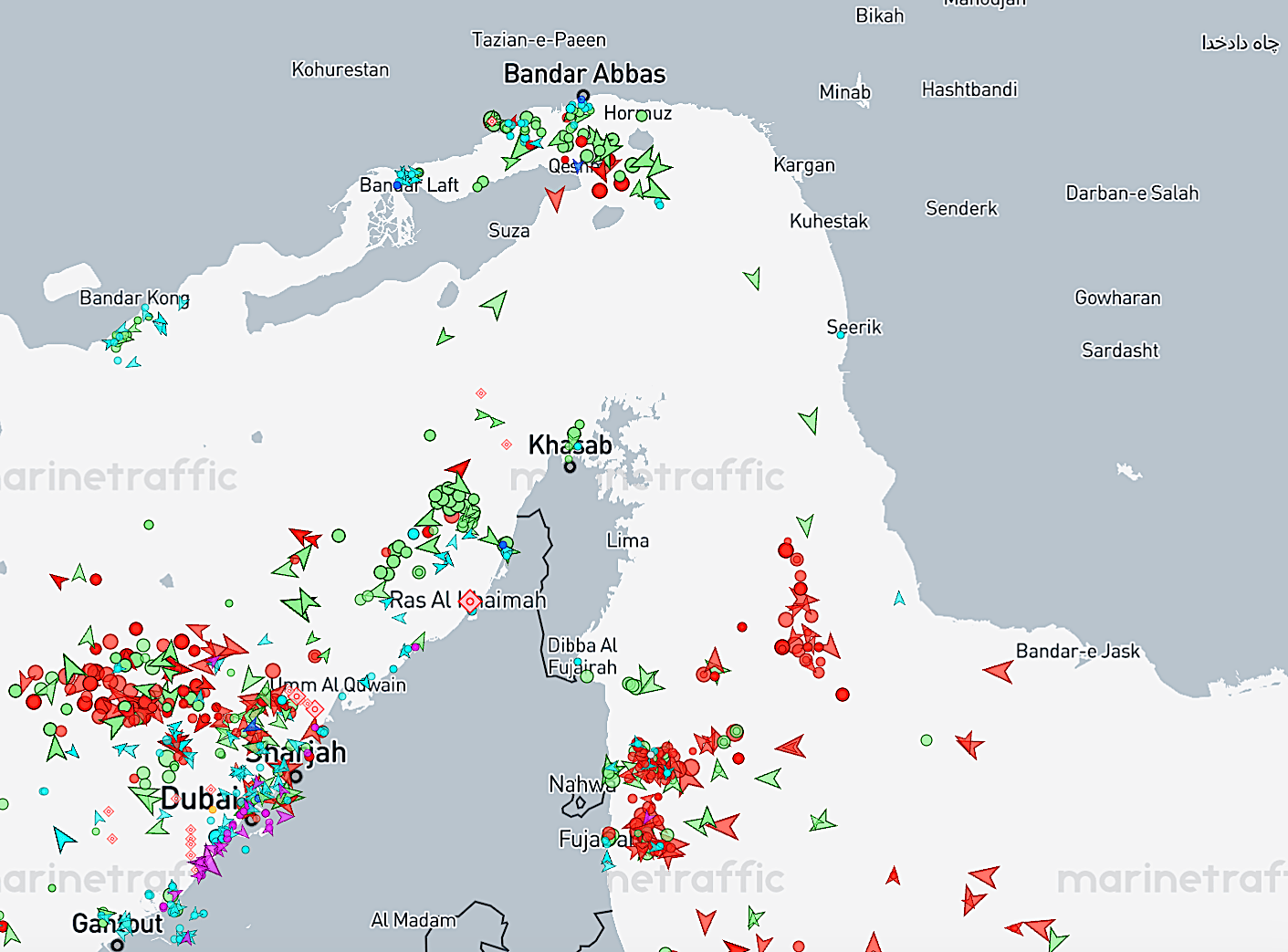Select the Bandar Kong place label
This screenshot has width=1288, height=952.
134,298
